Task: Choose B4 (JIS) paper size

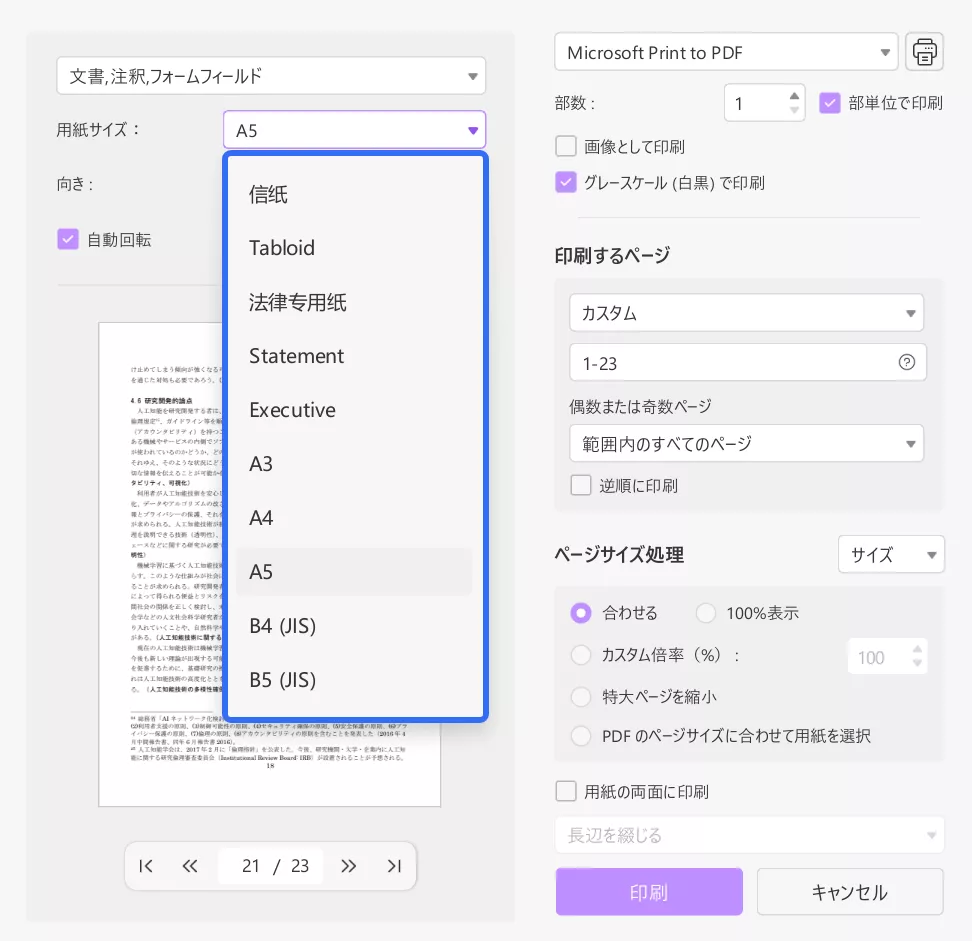Action: coord(355,626)
